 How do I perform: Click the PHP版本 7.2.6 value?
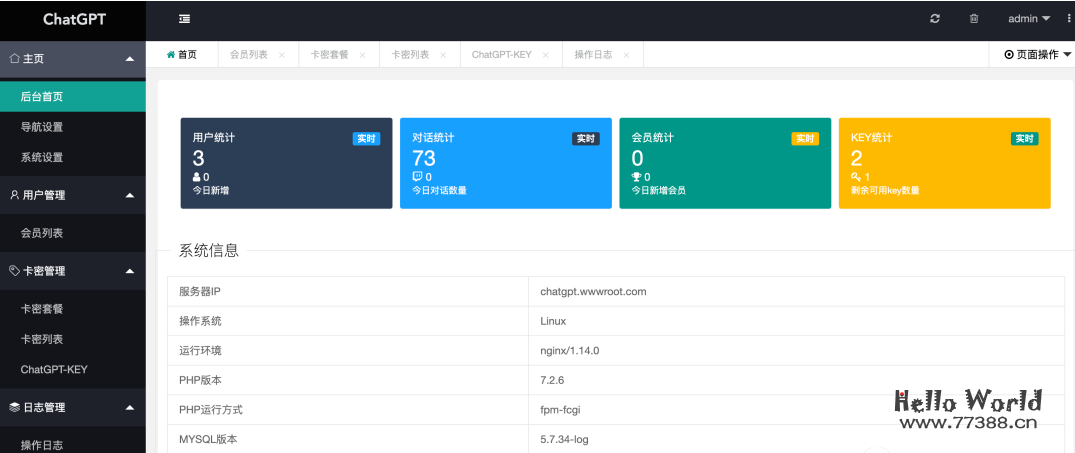[x=552, y=380]
